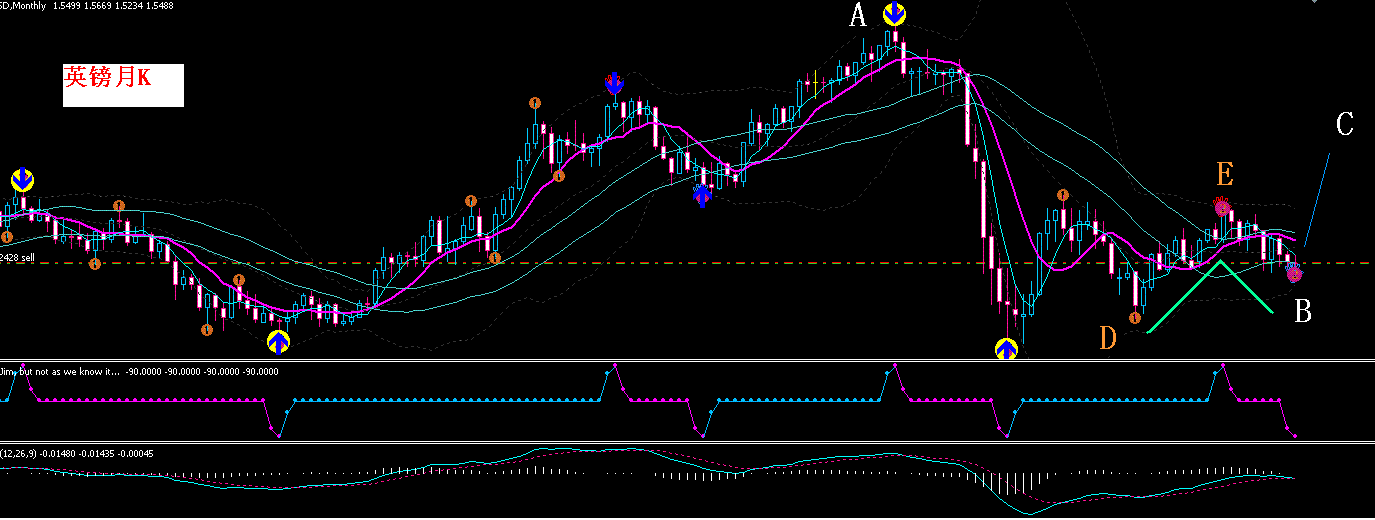Click the blue down-arrow icon right of 英镑月K box
Image resolution: width=1375 pixels, height=520 pixels.
pos(615,84)
